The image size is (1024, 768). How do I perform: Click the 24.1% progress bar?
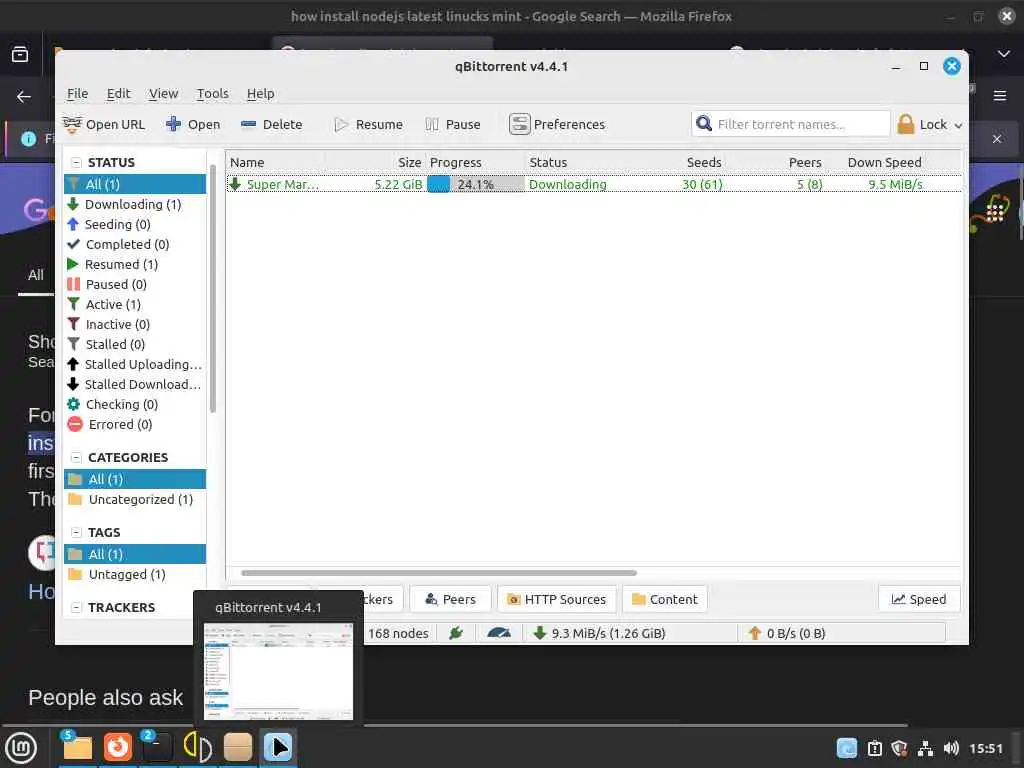[475, 185]
